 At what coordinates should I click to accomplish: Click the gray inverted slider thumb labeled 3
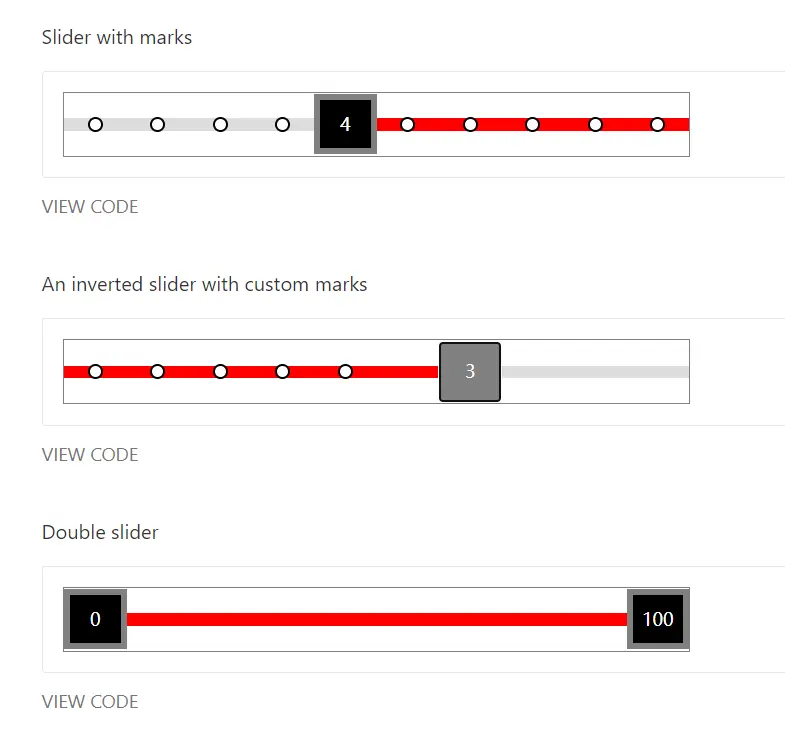click(470, 372)
